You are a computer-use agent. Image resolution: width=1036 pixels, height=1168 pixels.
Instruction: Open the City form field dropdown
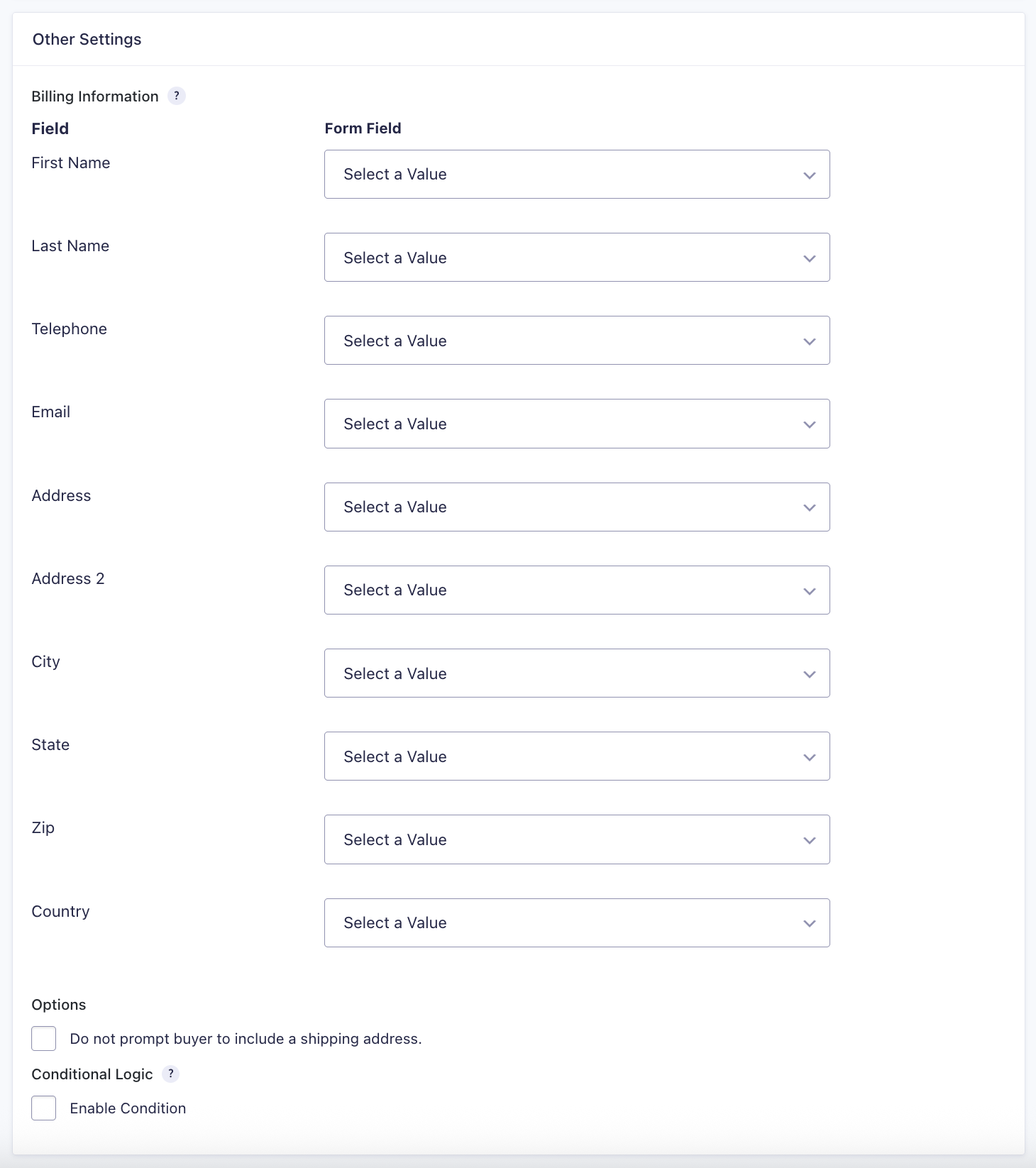click(x=576, y=673)
